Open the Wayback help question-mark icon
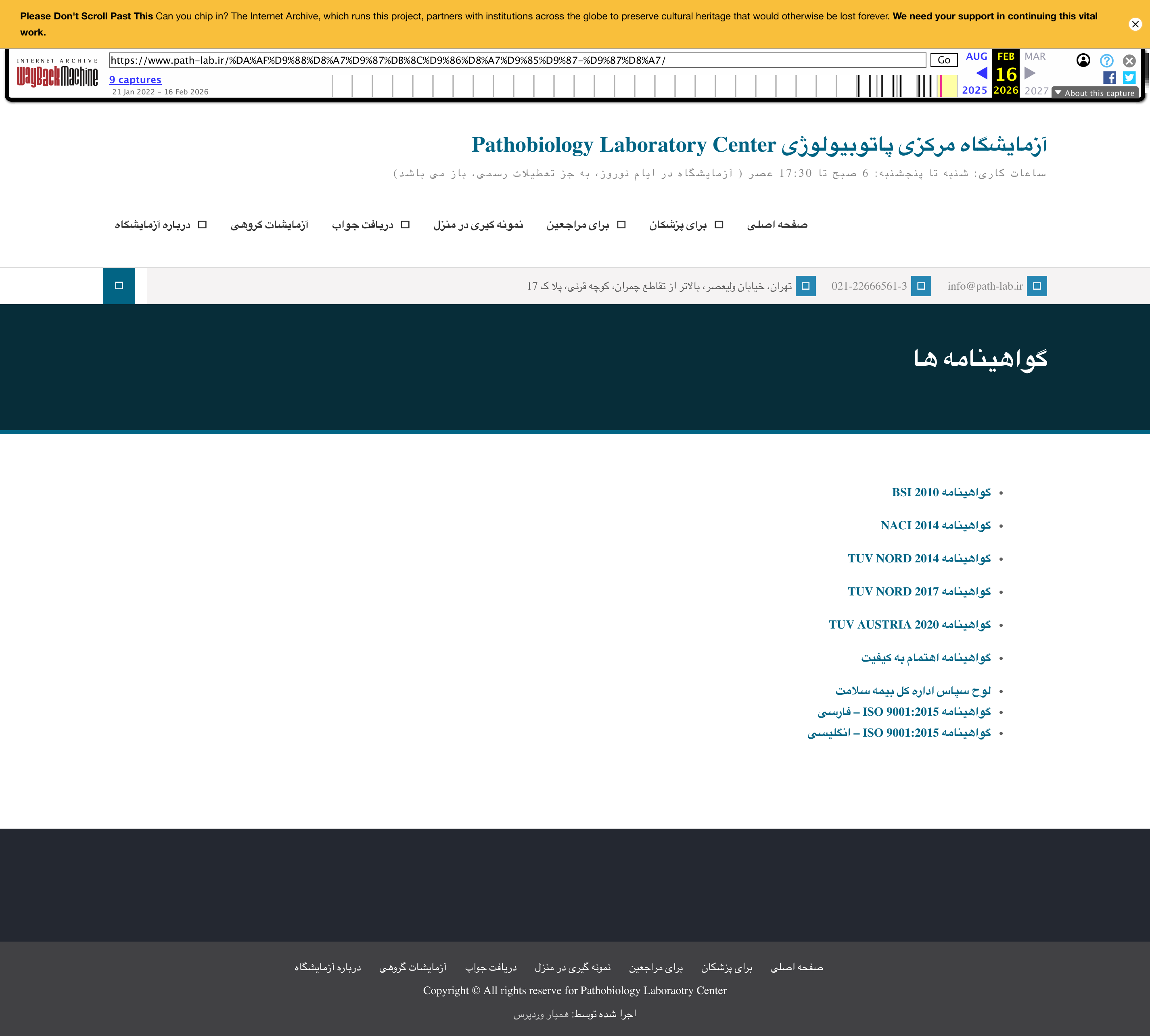 point(1106,61)
